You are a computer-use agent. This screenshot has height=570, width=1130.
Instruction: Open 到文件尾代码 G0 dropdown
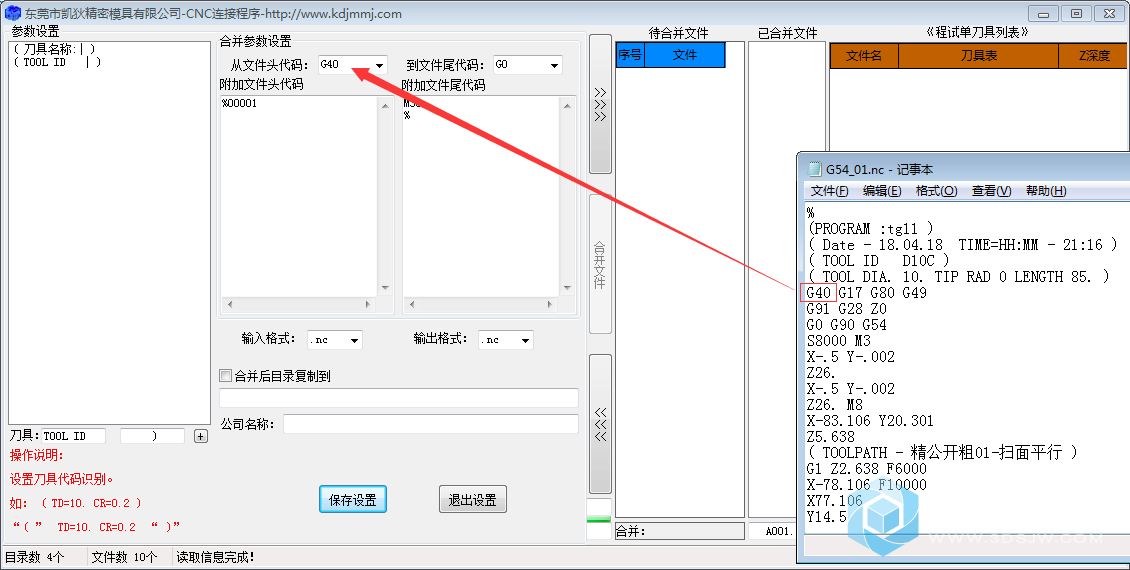[x=553, y=66]
